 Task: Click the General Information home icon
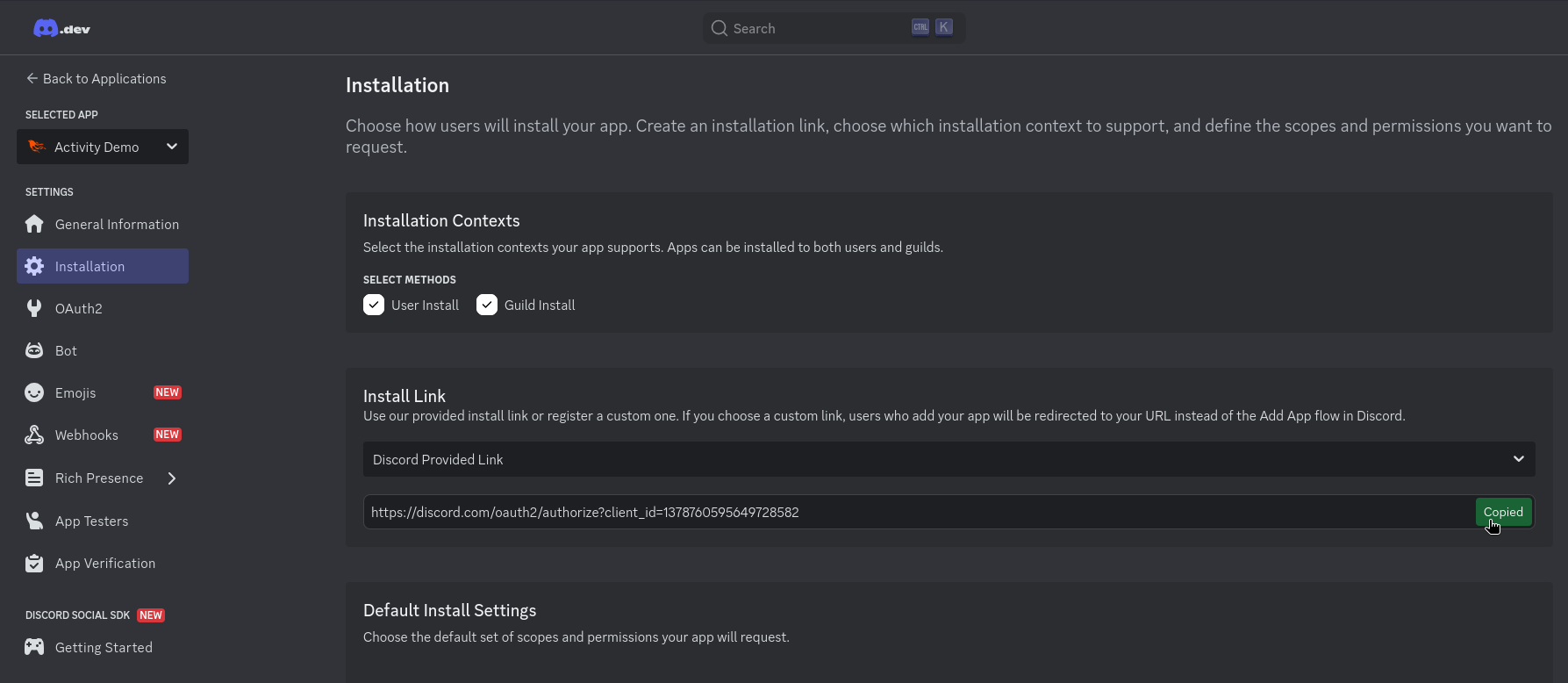[x=34, y=224]
